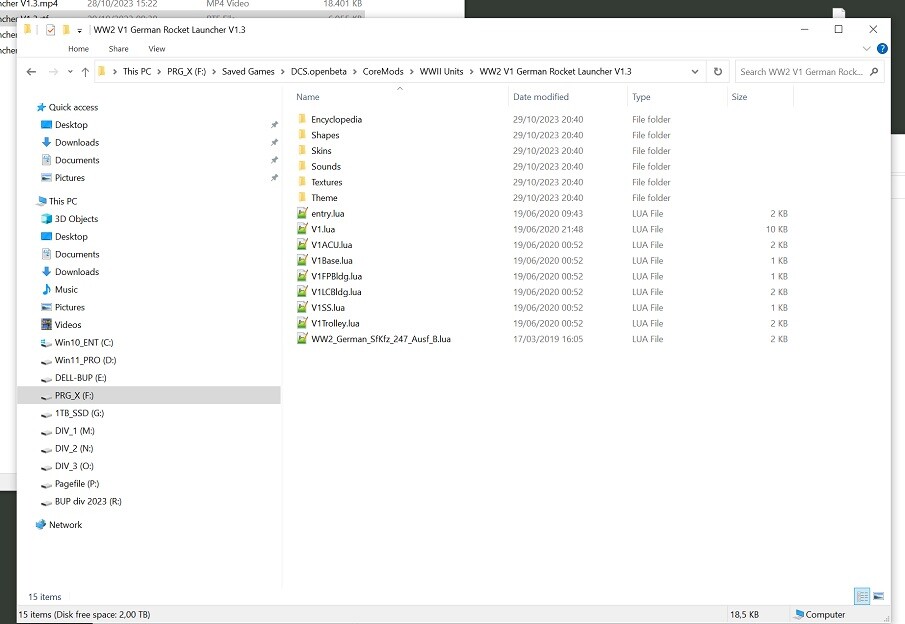905x624 pixels.
Task: Open the View ribbon tab
Action: 157,49
